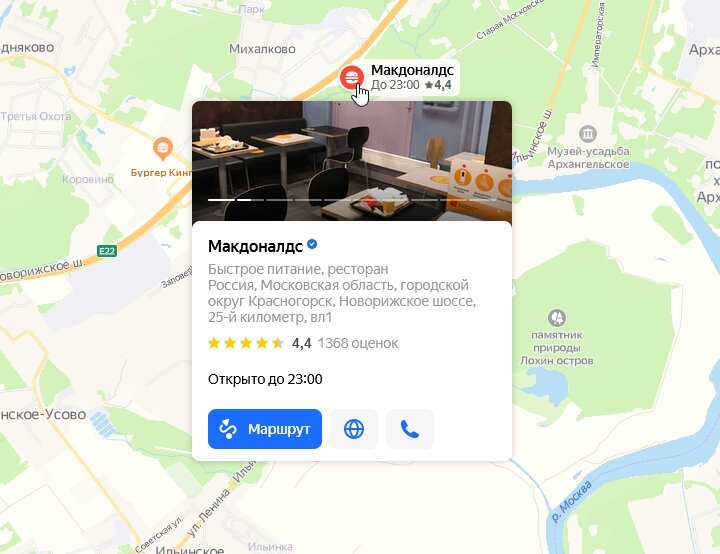This screenshot has height=554, width=720.
Task: Click the restaurant address text in the card
Action: pos(342,301)
